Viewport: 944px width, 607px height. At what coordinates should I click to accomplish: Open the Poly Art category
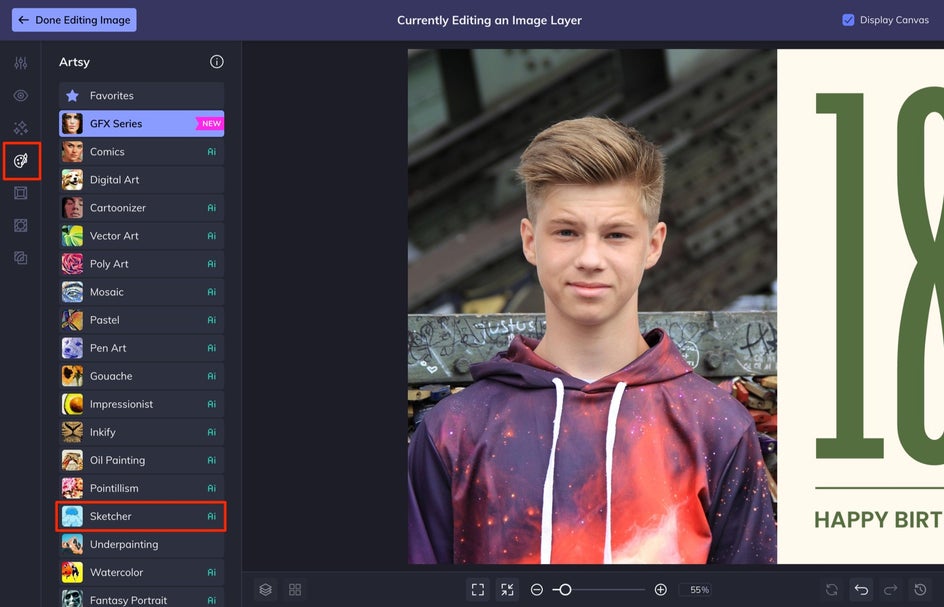141,264
